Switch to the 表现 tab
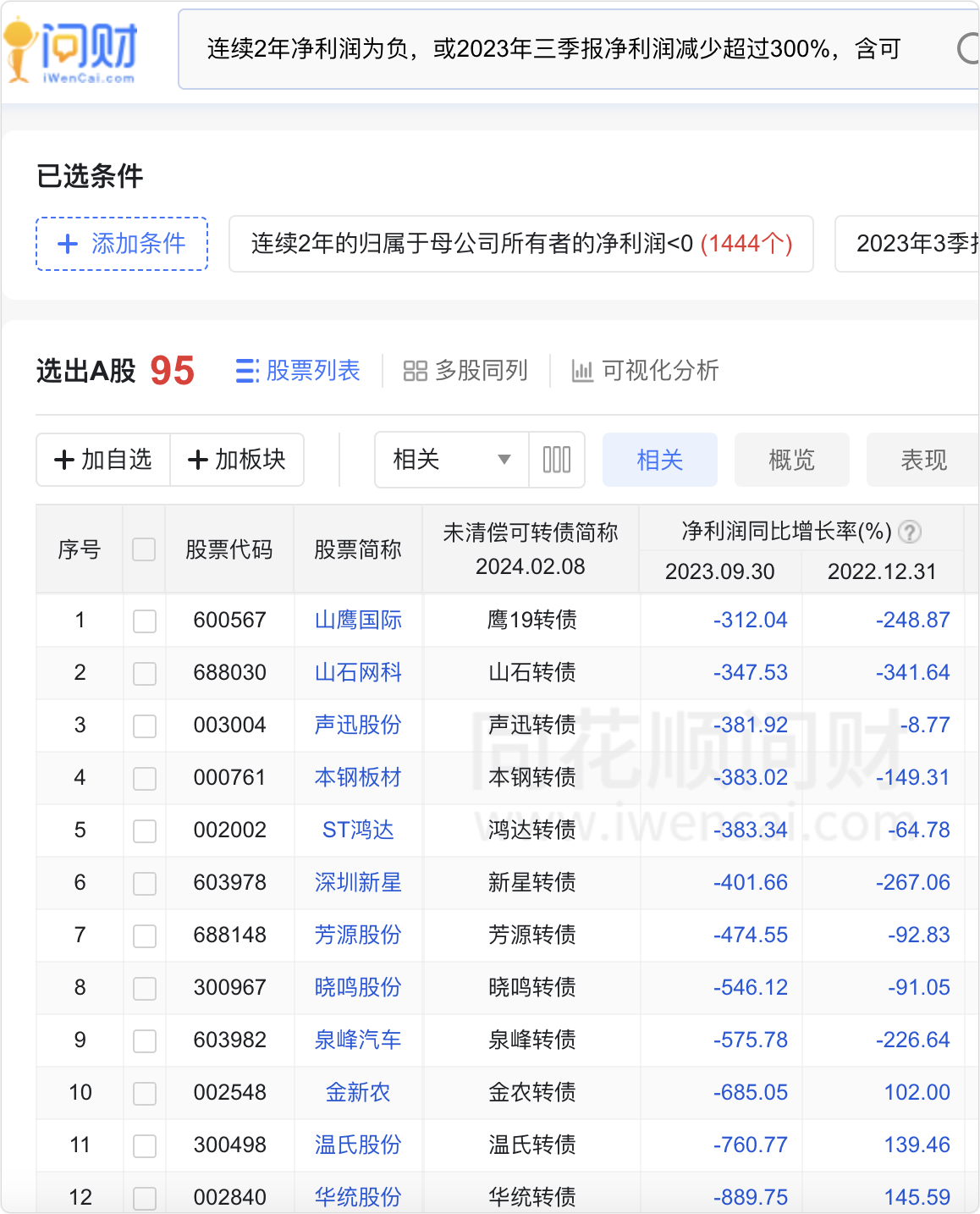 (922, 460)
